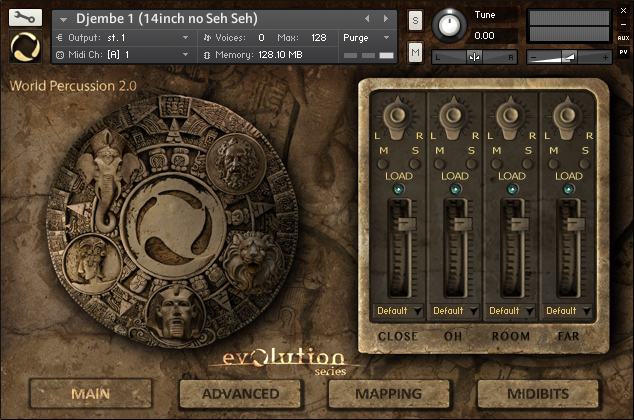This screenshot has height=420, width=634.
Task: Mute the CLOSE mic channel
Action: (383, 164)
